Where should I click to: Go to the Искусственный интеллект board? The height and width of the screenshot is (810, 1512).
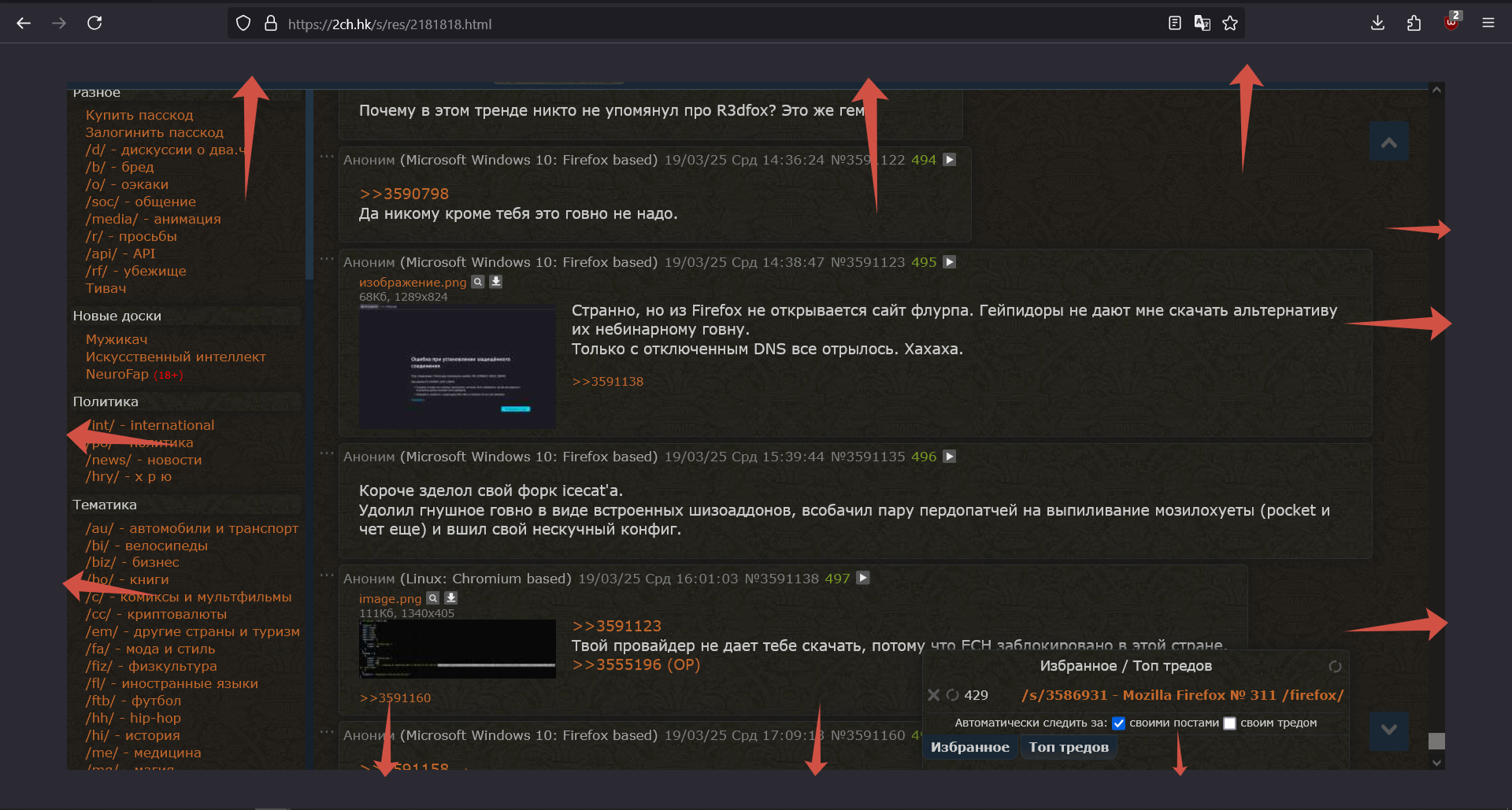point(176,357)
